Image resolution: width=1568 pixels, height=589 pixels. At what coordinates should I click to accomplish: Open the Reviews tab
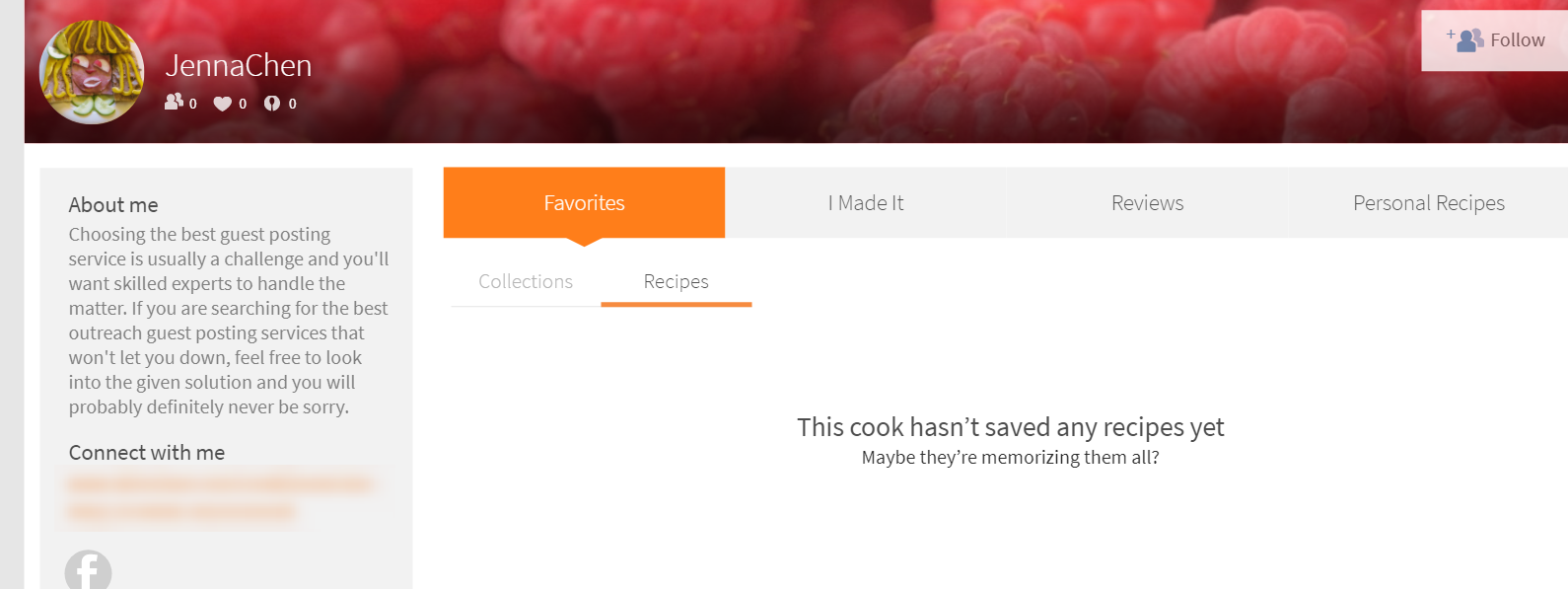pyautogui.click(x=1147, y=203)
